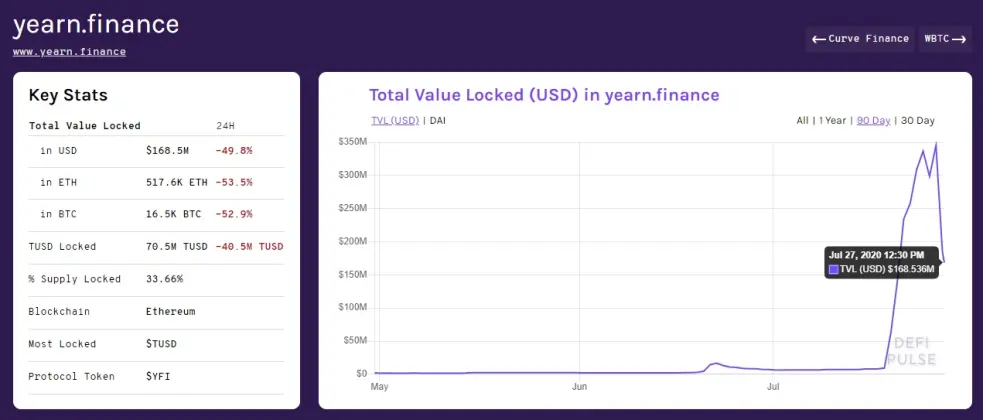This screenshot has height=420, width=983.
Task: Select the 30 Day time range
Action: 918,120
